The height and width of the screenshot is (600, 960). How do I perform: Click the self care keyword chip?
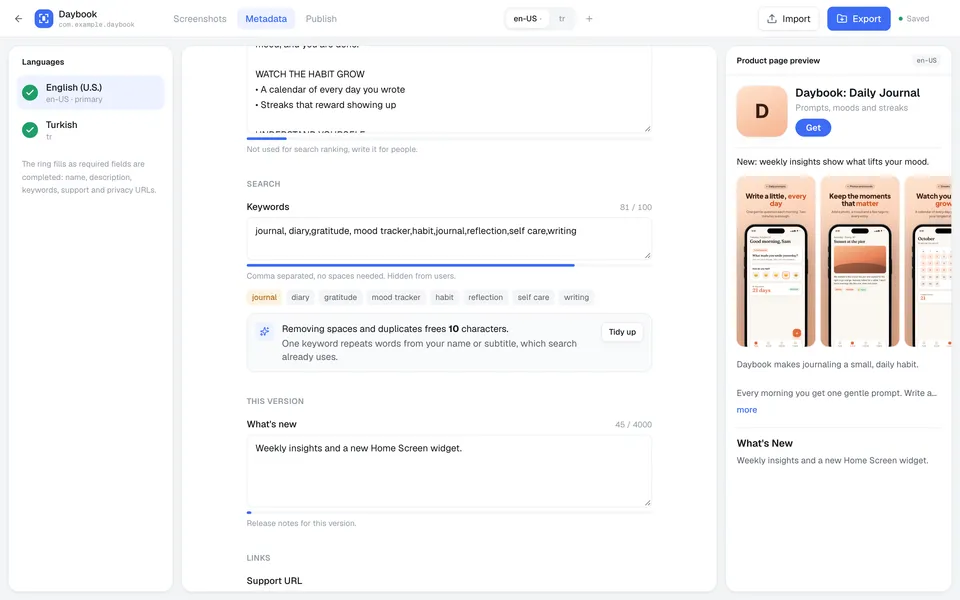(x=533, y=297)
